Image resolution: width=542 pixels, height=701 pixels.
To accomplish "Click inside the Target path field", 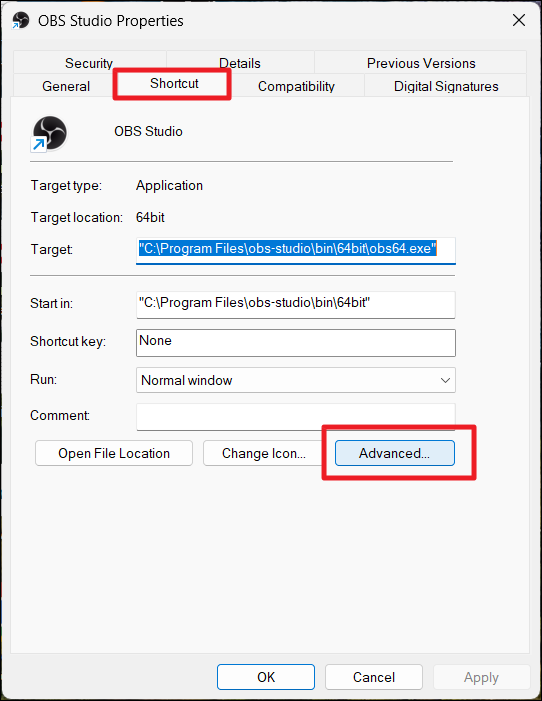I will [296, 250].
